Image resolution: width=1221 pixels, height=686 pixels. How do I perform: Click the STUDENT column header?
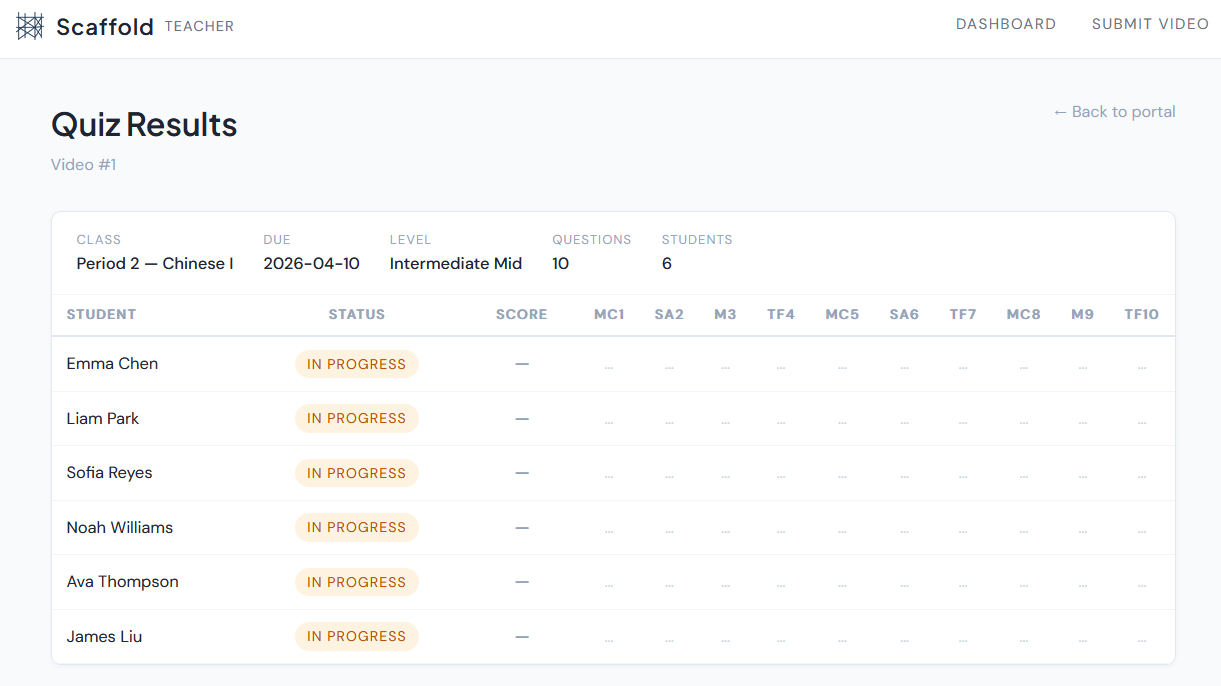coord(101,314)
